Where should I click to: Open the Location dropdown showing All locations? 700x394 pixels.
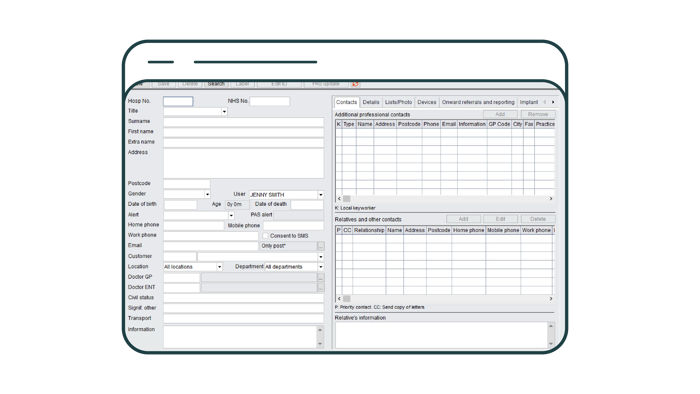[219, 267]
